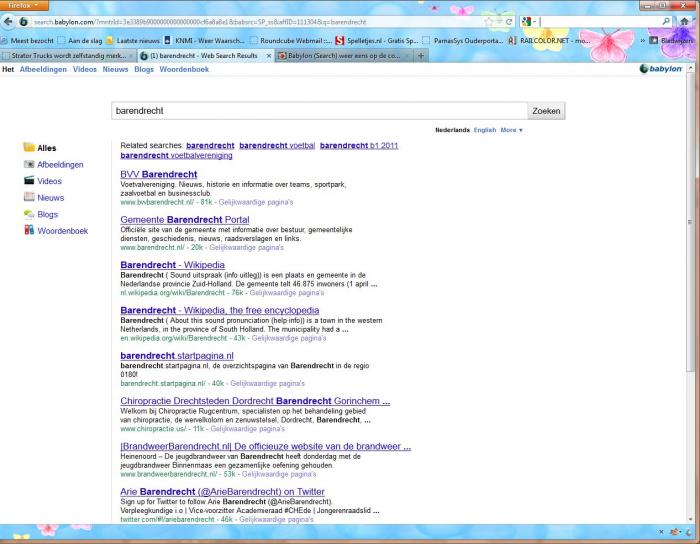Click Afbeeldingen in the top navigation
Screen dimensions: 700x544
click(43, 69)
